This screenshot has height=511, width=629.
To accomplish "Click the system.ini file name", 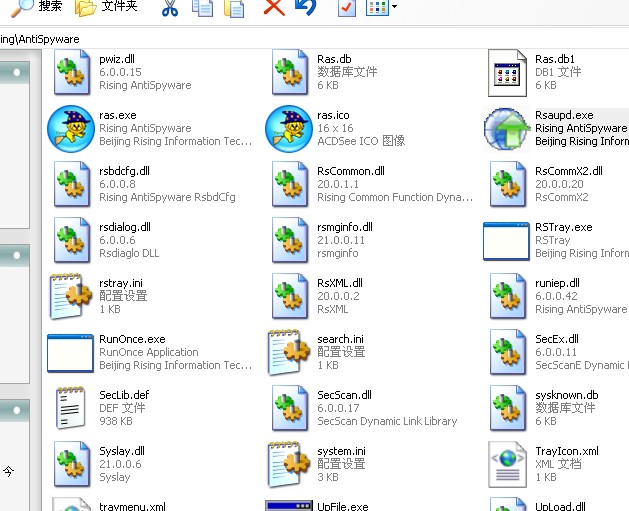I will 341,451.
